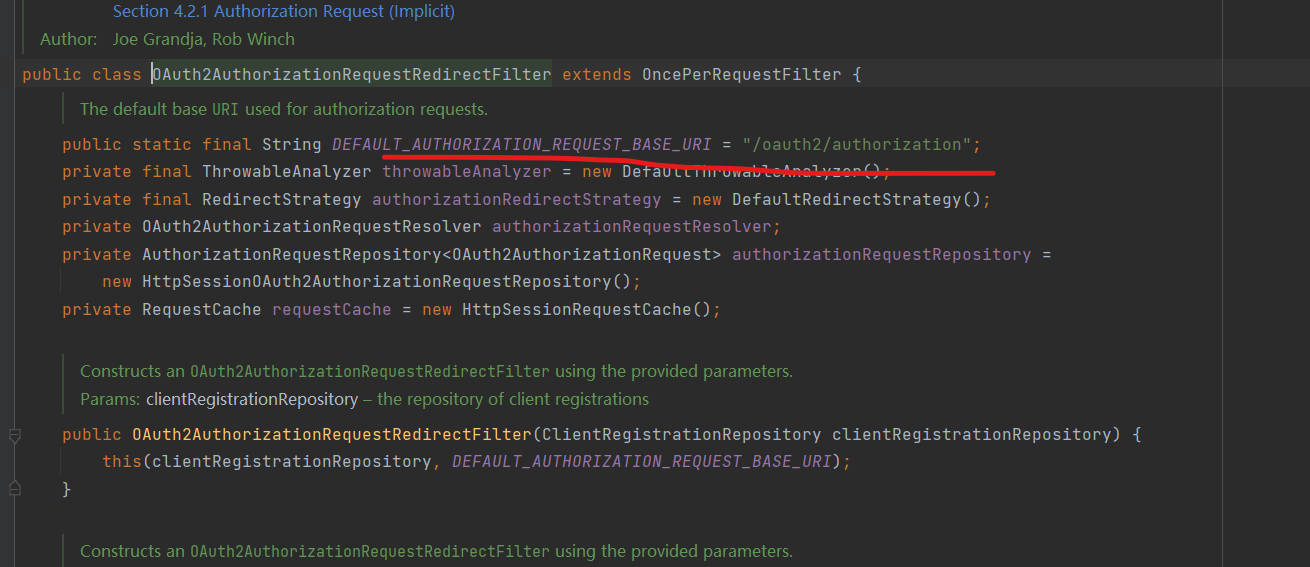Open the Section 4.2.1 Authorization Request link
Viewport: 1310px width, 567px height.
[283, 12]
